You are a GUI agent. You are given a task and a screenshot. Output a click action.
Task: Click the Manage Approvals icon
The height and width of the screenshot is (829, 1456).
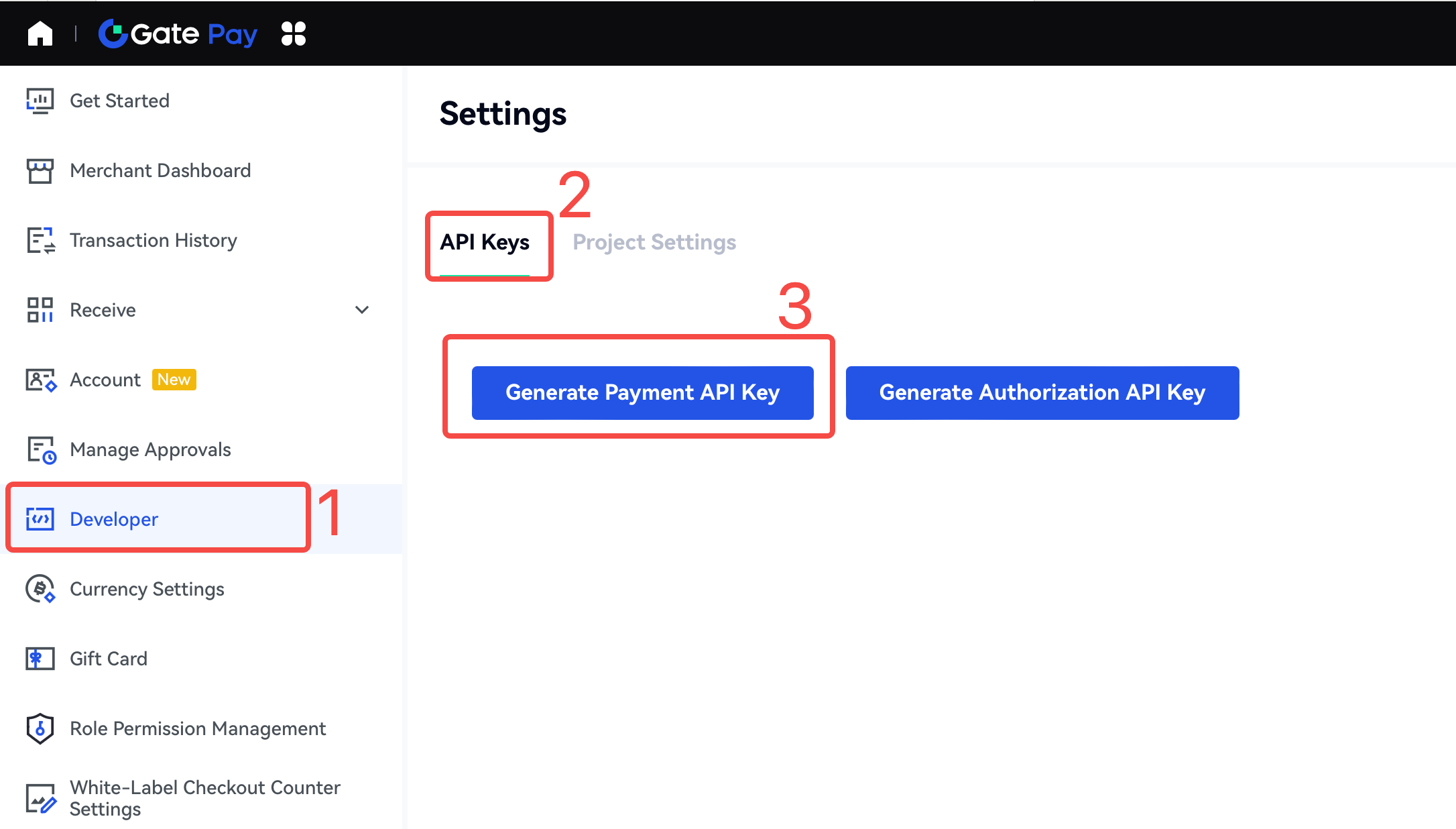[40, 450]
